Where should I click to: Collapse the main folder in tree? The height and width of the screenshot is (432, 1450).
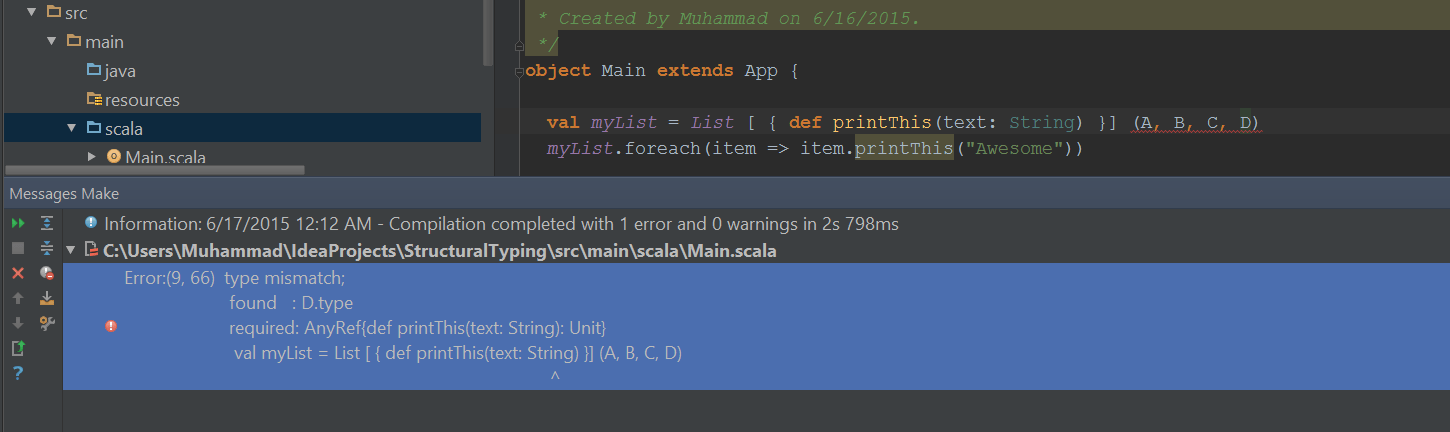coord(51,42)
